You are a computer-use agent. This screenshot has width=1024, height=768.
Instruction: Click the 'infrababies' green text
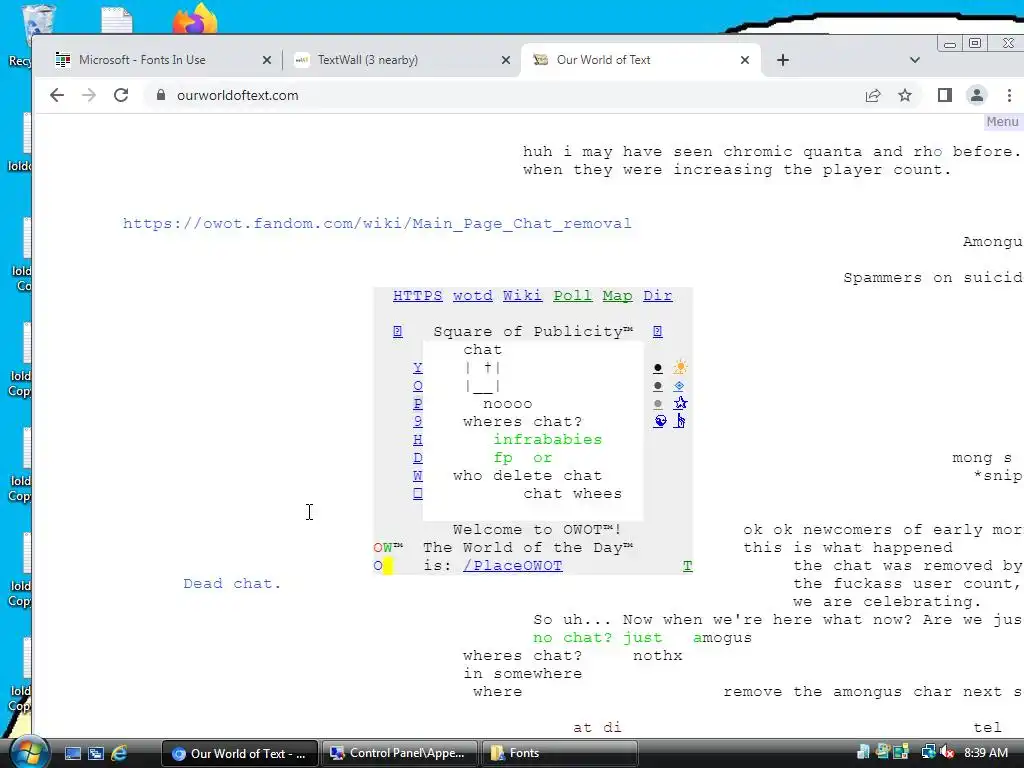pyautogui.click(x=547, y=440)
